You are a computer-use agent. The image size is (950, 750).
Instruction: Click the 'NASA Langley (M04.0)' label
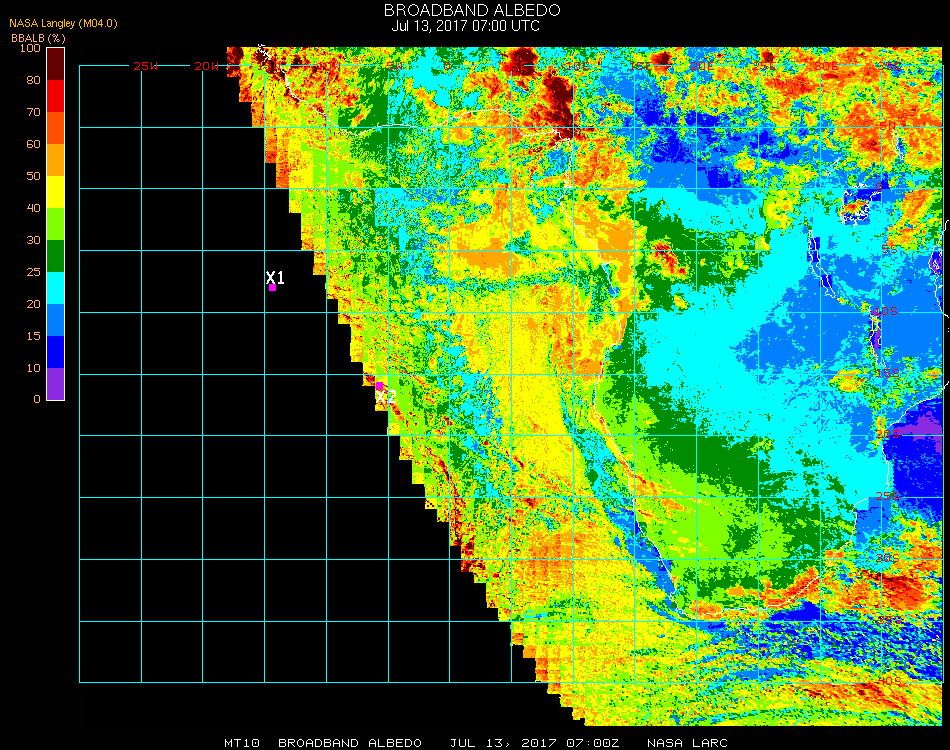pyautogui.click(x=63, y=24)
